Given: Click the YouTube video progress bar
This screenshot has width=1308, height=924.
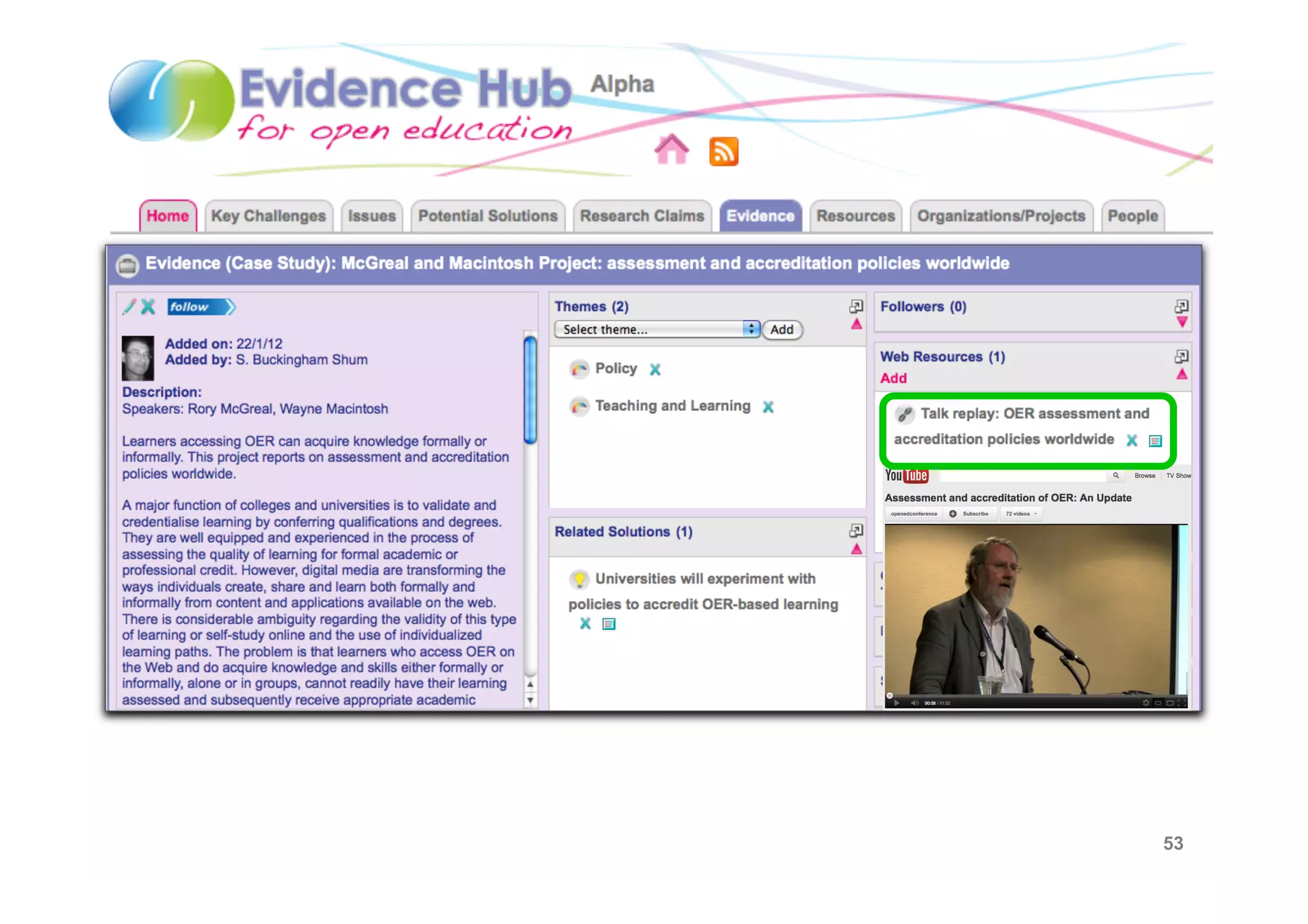Looking at the screenshot, I should tap(1035, 695).
